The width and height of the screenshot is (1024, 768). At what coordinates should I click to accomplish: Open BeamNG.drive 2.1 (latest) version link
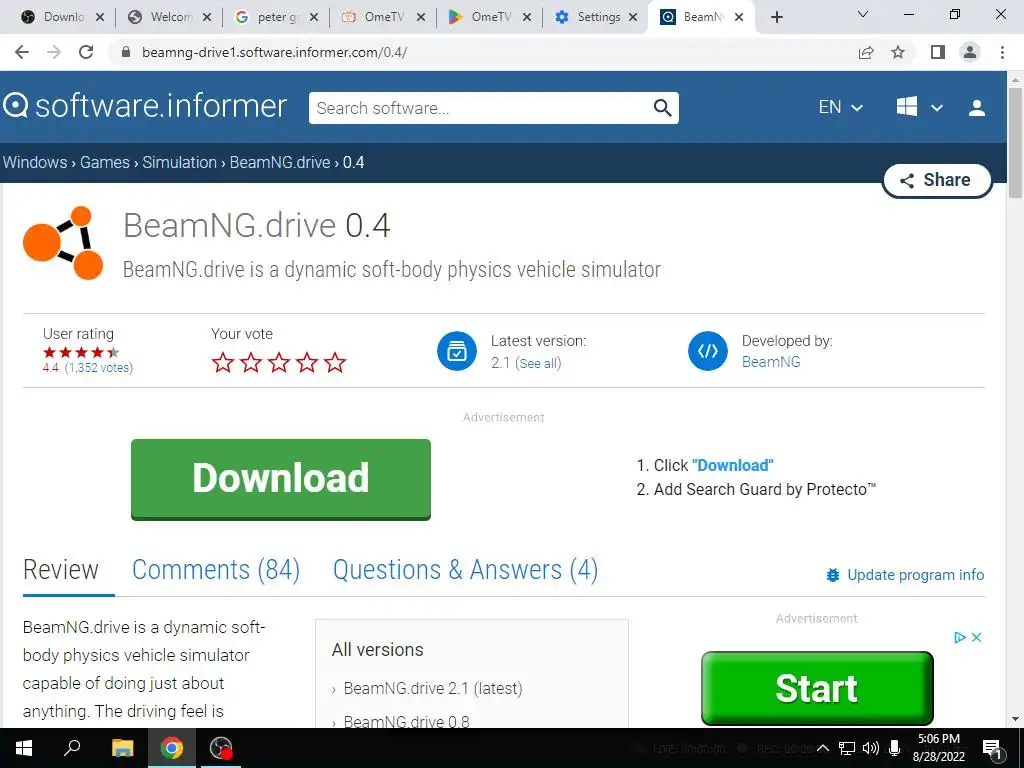(x=433, y=688)
